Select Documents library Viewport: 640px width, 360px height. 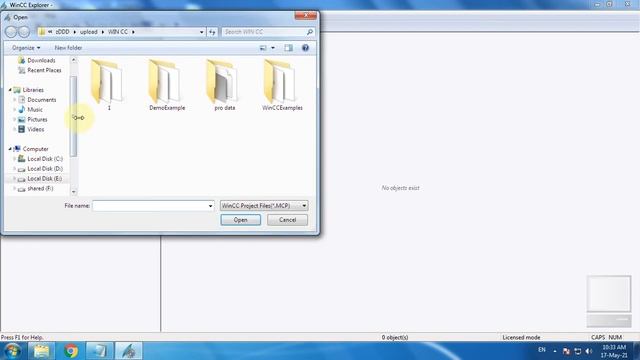[42, 100]
